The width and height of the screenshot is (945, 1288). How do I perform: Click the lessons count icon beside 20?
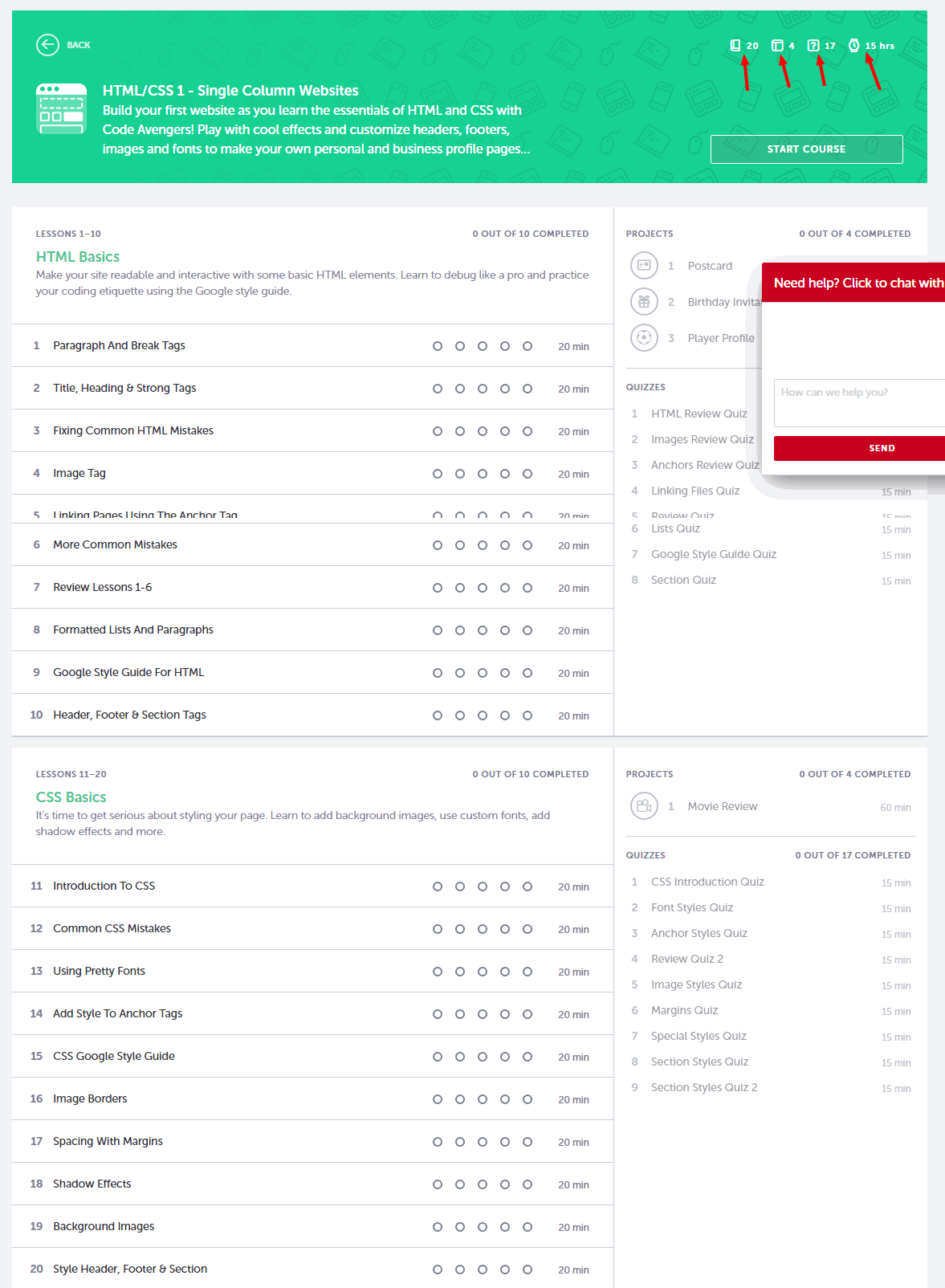[x=735, y=46]
